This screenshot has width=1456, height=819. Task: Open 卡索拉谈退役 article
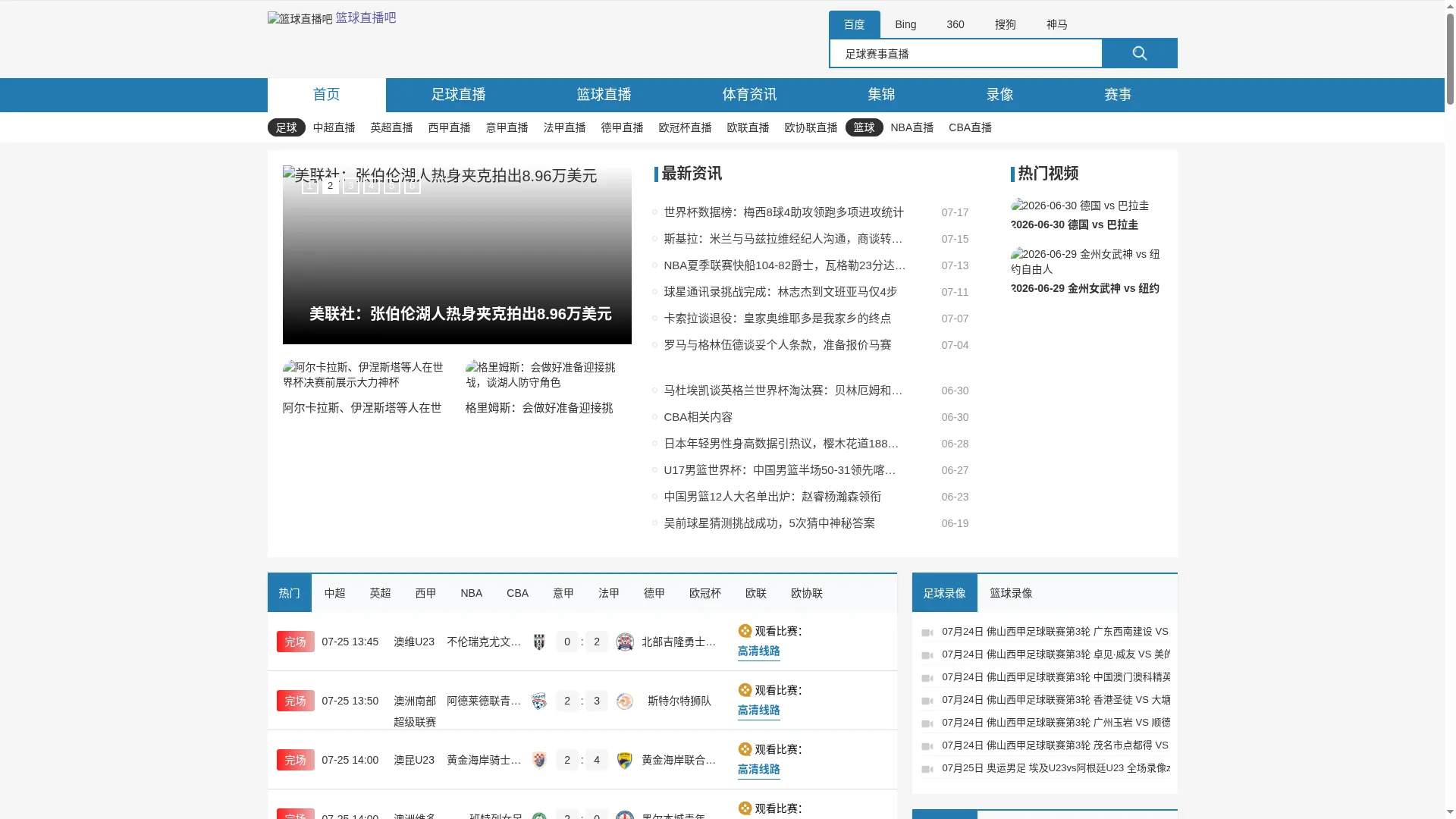click(x=777, y=318)
